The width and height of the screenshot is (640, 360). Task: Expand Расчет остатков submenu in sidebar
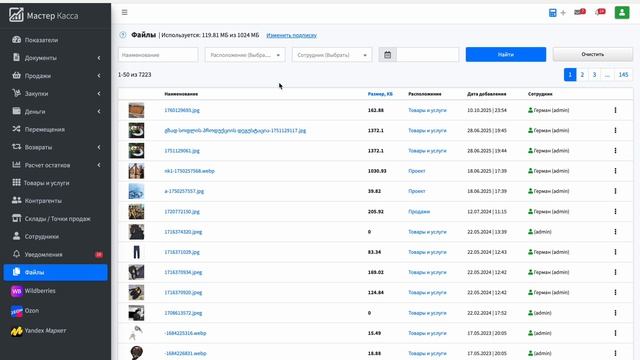56,165
